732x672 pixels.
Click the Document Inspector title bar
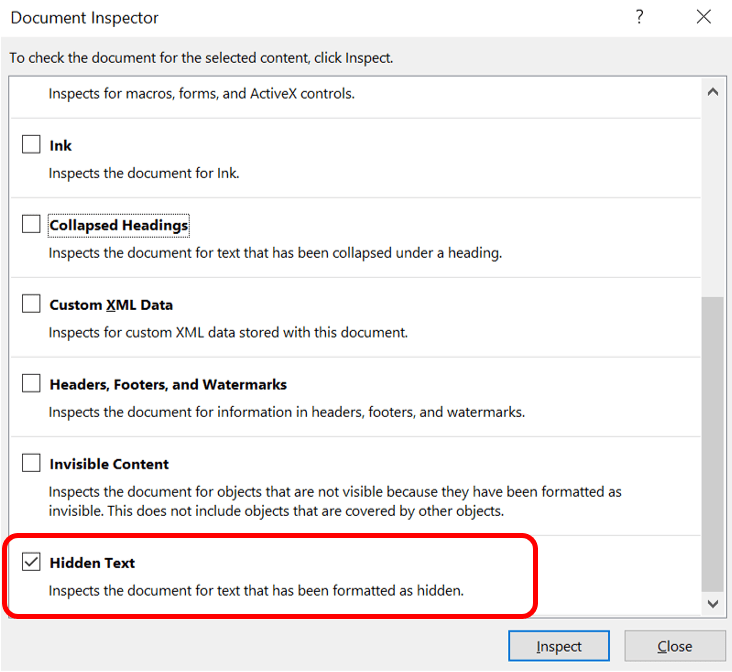(x=300, y=18)
